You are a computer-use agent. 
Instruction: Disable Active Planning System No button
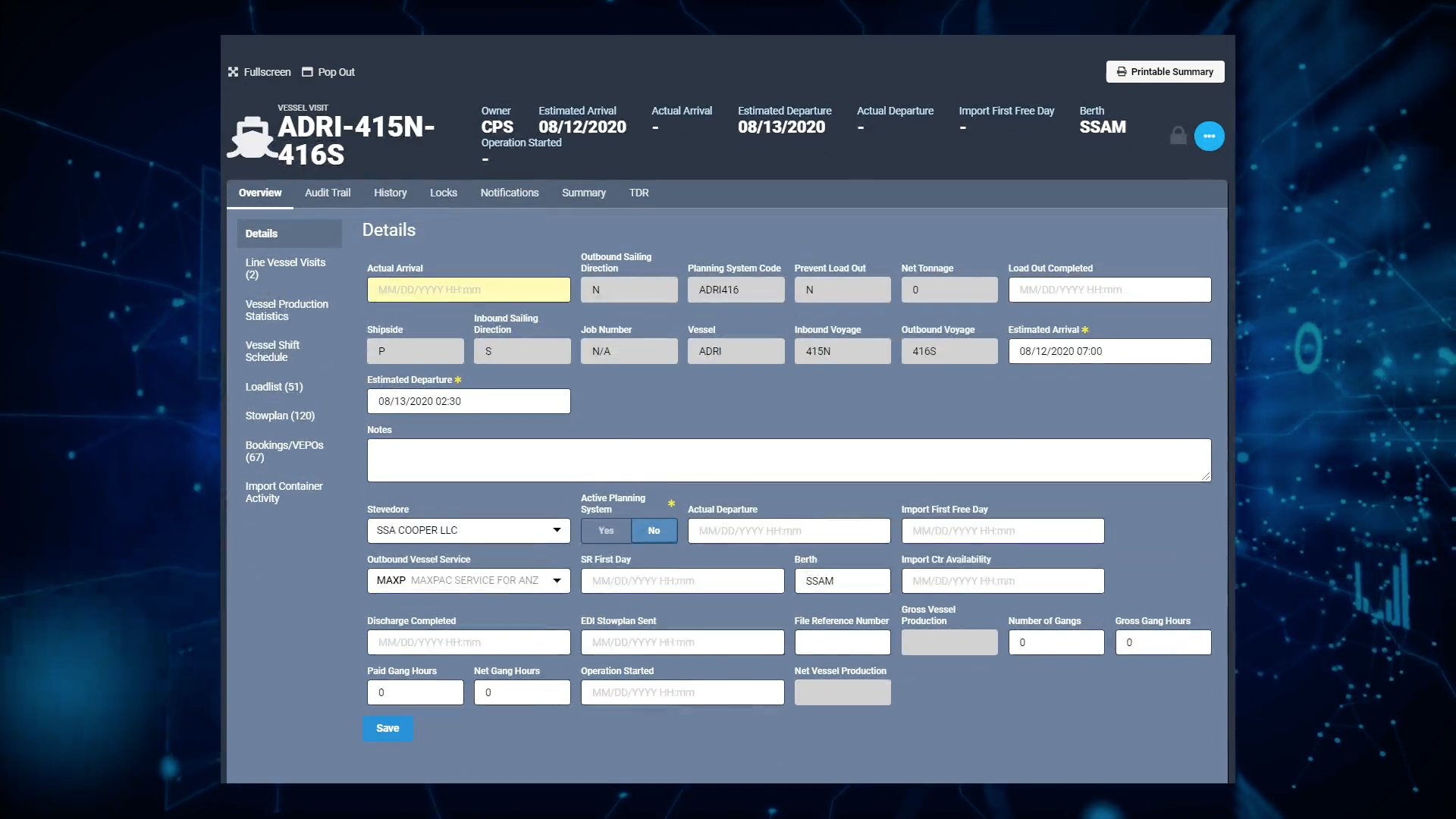pos(653,530)
